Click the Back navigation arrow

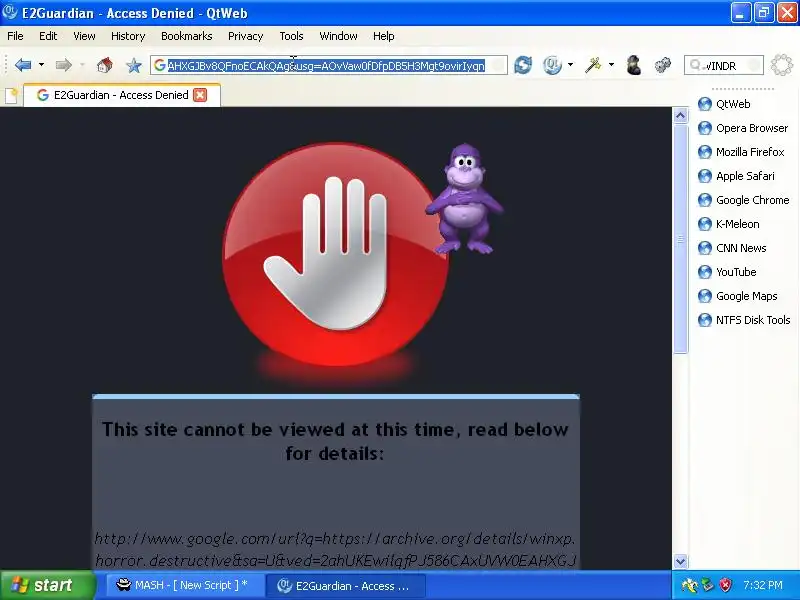coord(23,65)
